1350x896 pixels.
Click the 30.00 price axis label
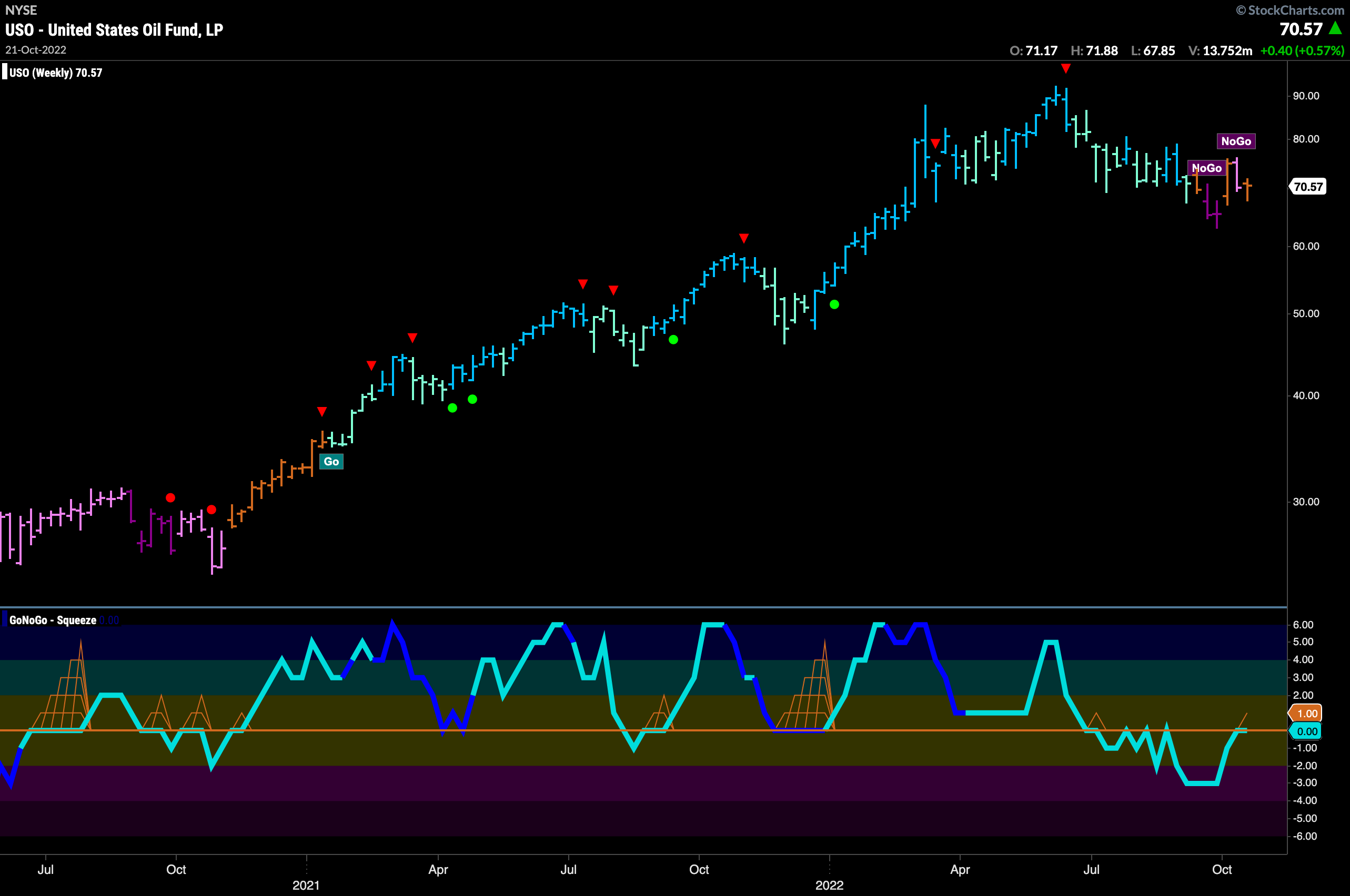[x=1306, y=502]
